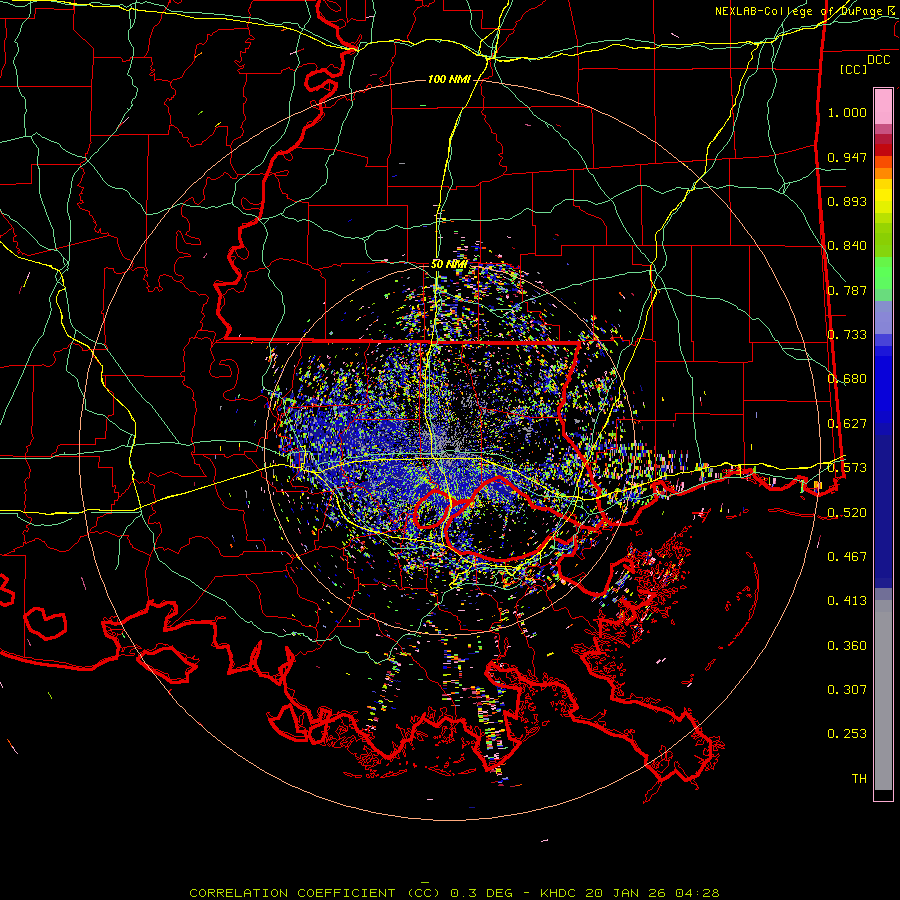Click the TH threshold legend label

click(x=859, y=779)
